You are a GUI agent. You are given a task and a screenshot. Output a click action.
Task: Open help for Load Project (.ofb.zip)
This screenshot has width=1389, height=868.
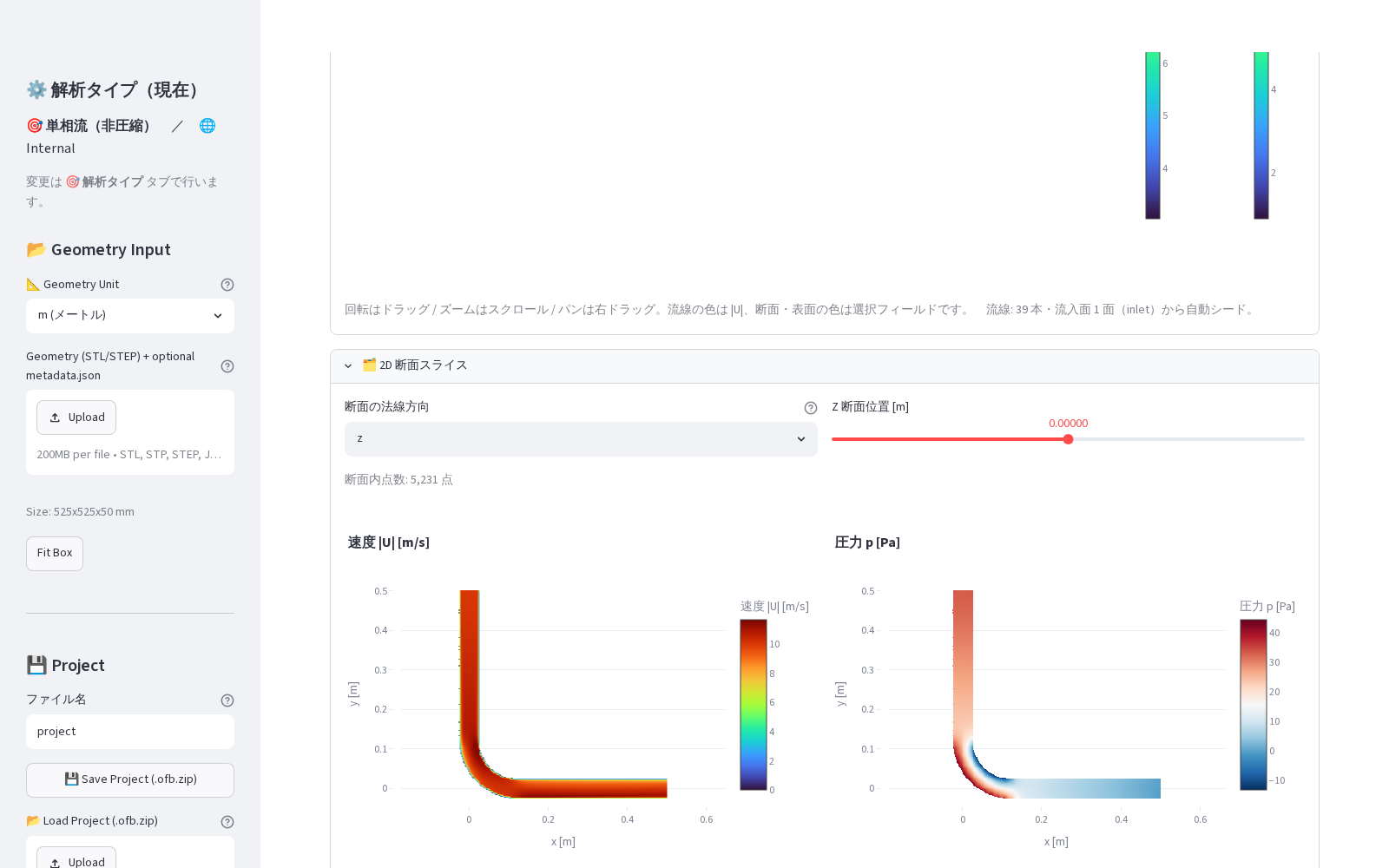(x=227, y=822)
